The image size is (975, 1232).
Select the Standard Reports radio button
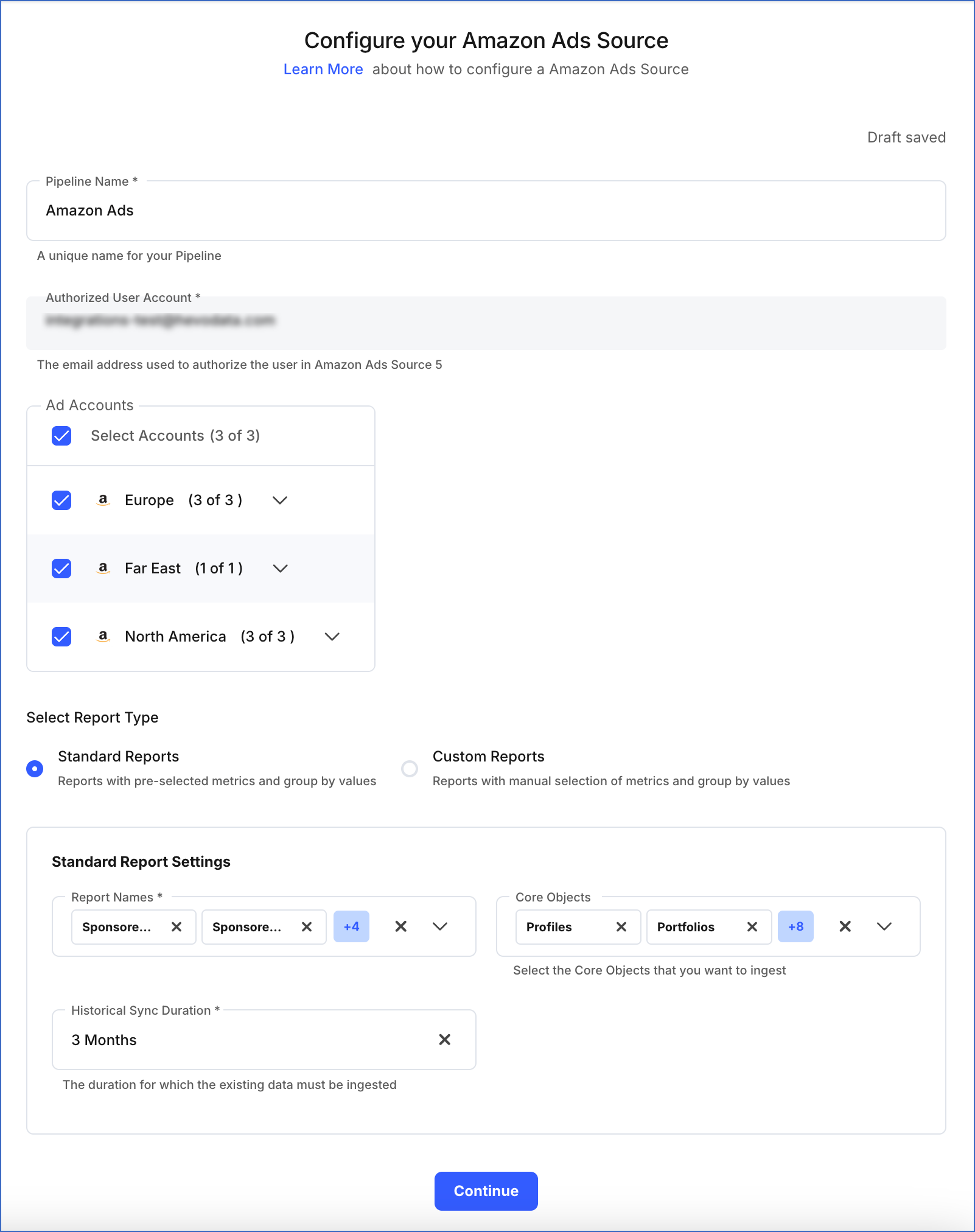(x=35, y=769)
